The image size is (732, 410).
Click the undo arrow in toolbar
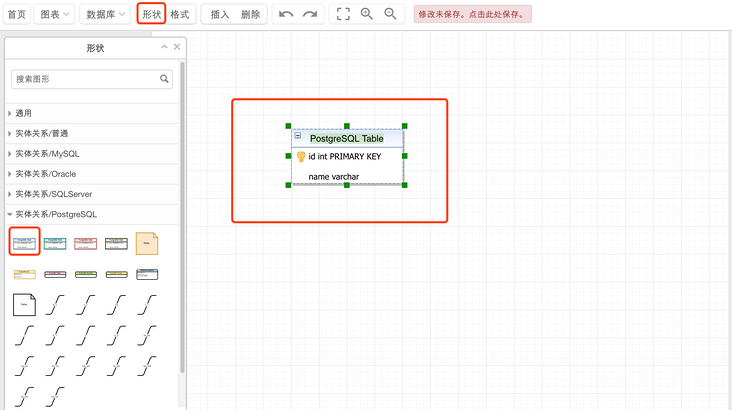coord(286,14)
